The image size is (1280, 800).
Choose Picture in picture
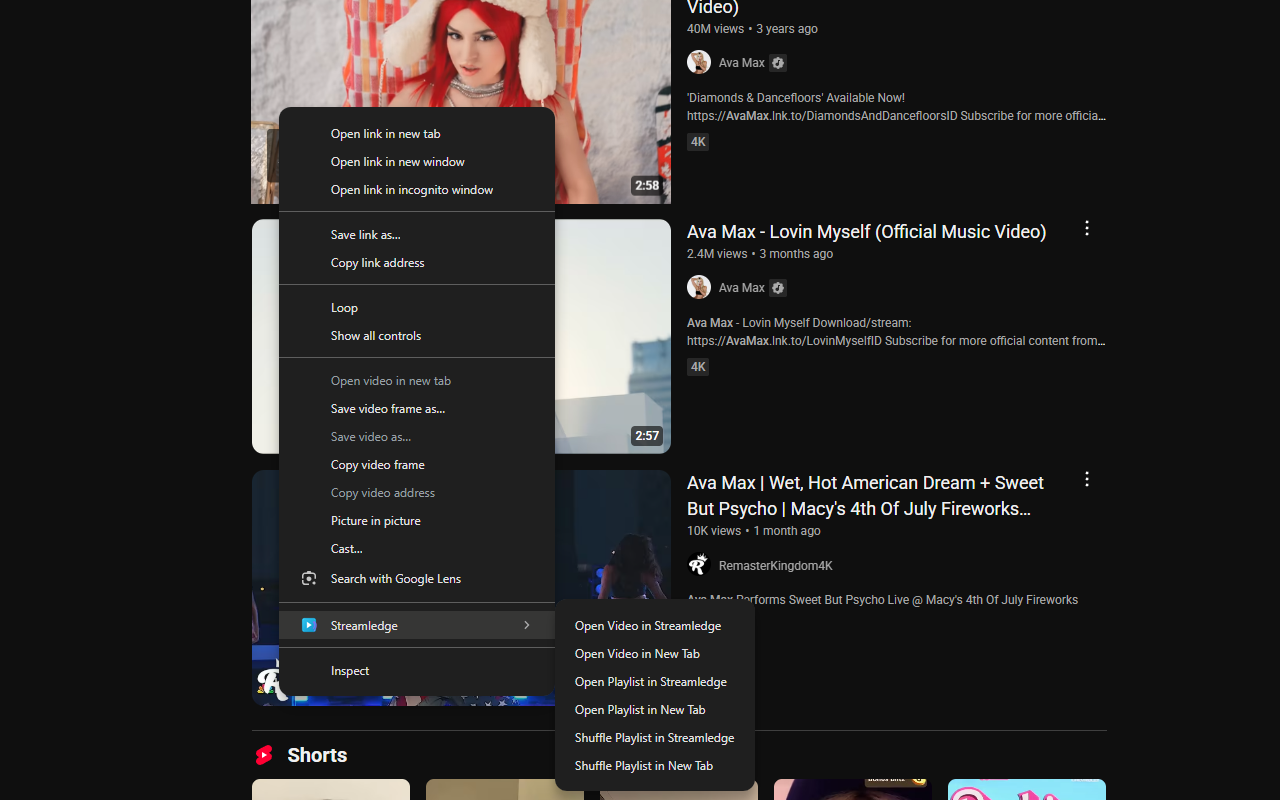pos(417,521)
